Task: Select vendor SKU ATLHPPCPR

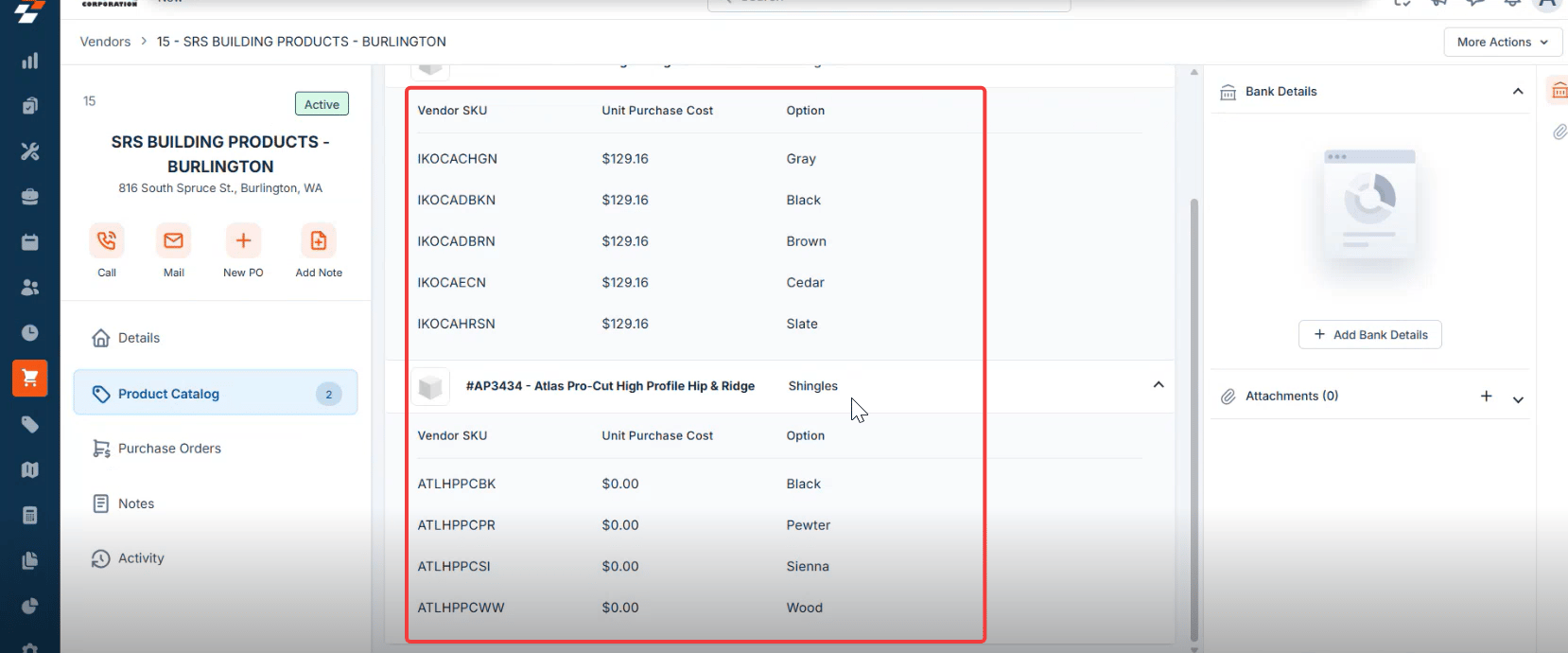Action: point(457,525)
